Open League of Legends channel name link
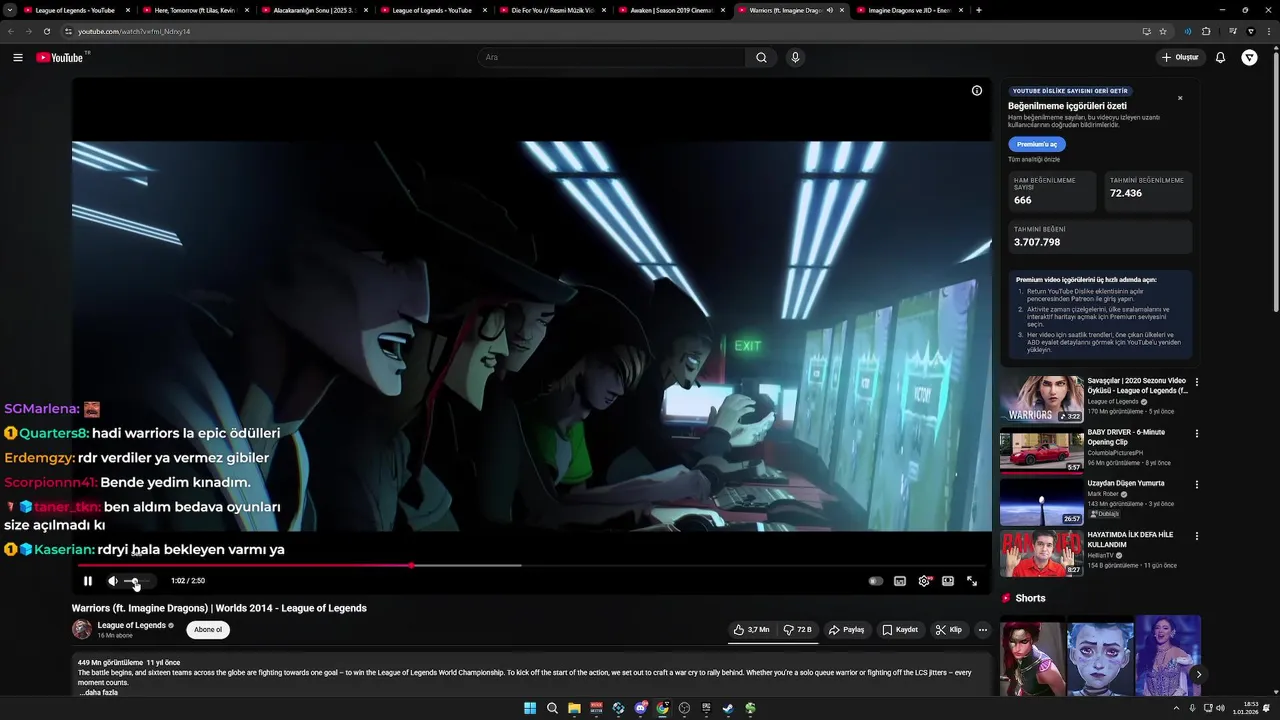The image size is (1280, 720). point(131,625)
